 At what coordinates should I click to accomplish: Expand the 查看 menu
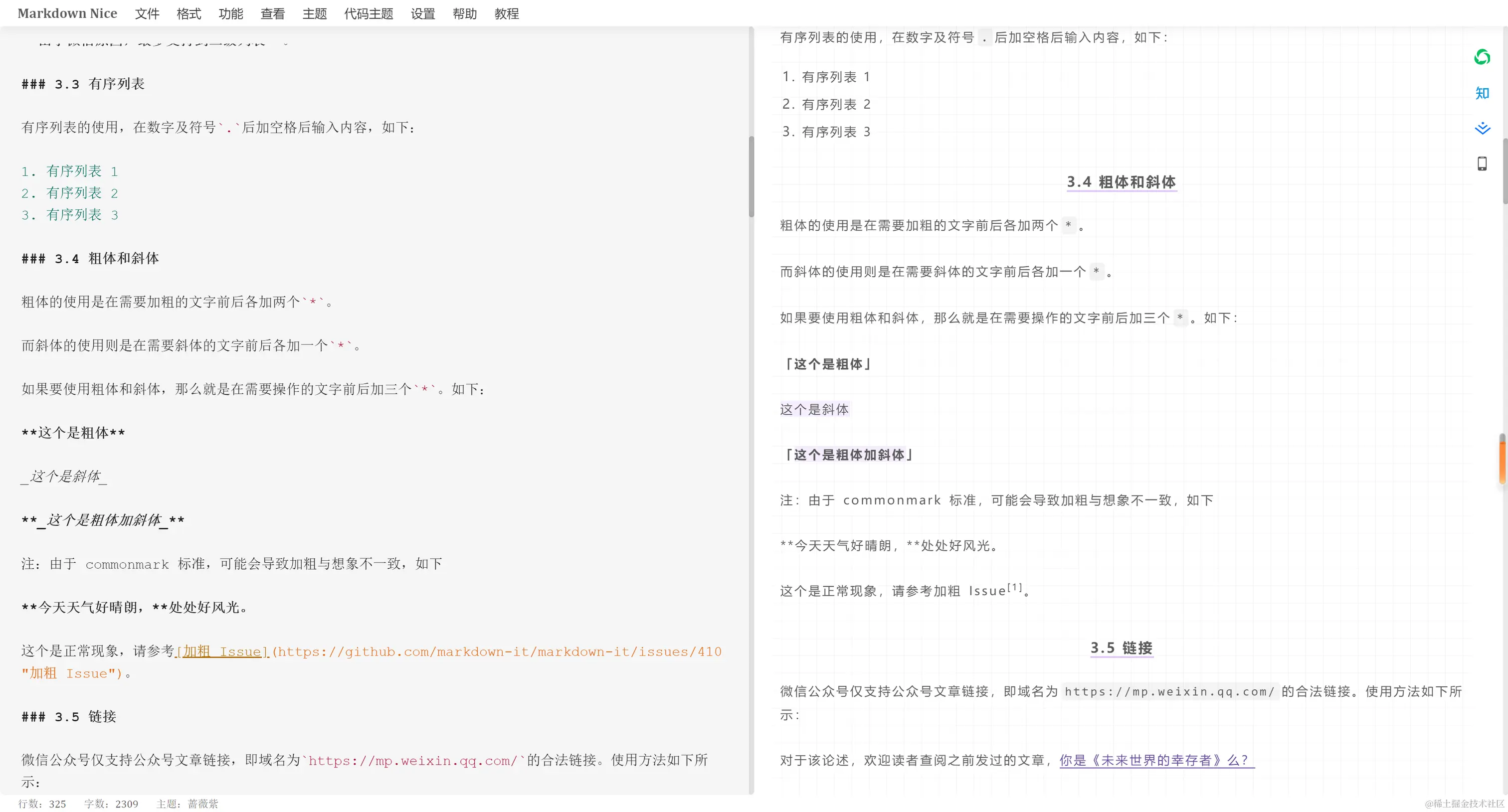click(x=272, y=13)
